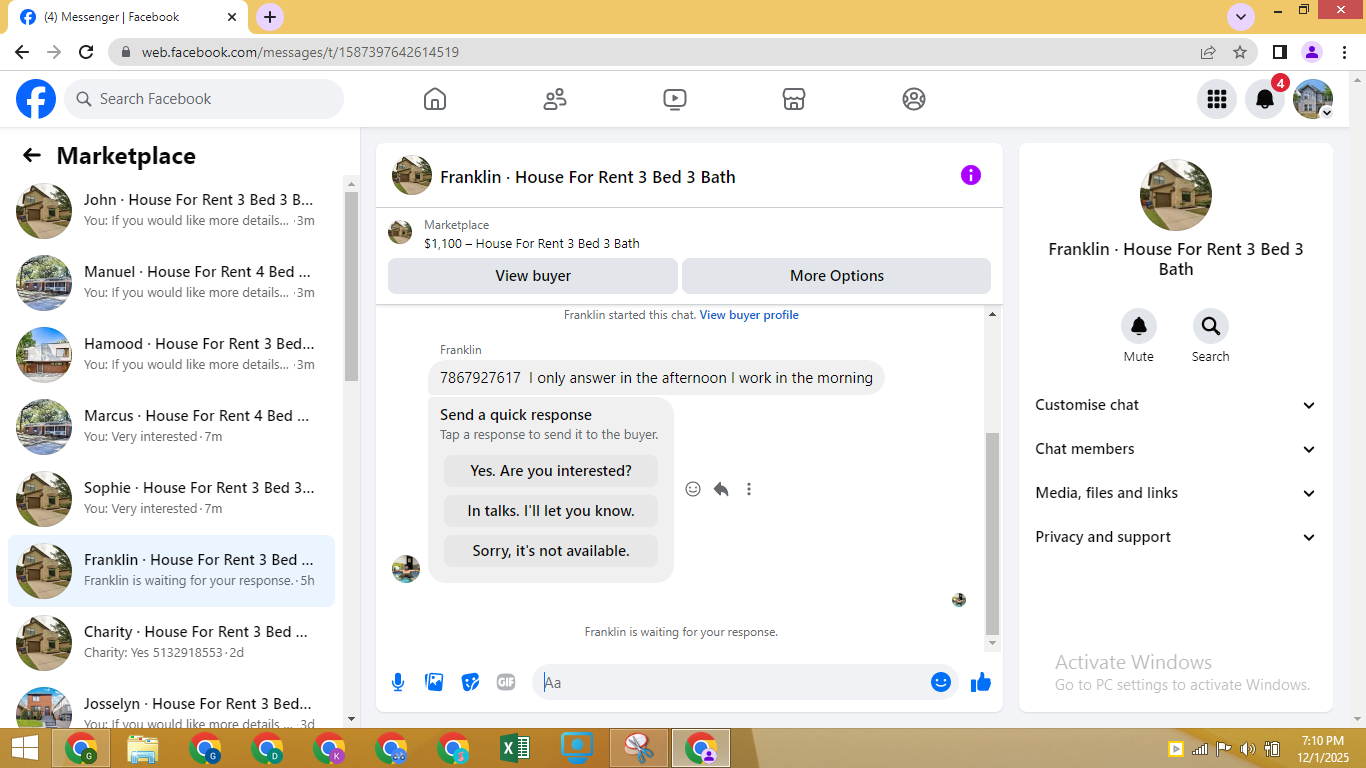Viewport: 1366px width, 768px height.
Task: Attach a photo using the image icon
Action: point(434,682)
